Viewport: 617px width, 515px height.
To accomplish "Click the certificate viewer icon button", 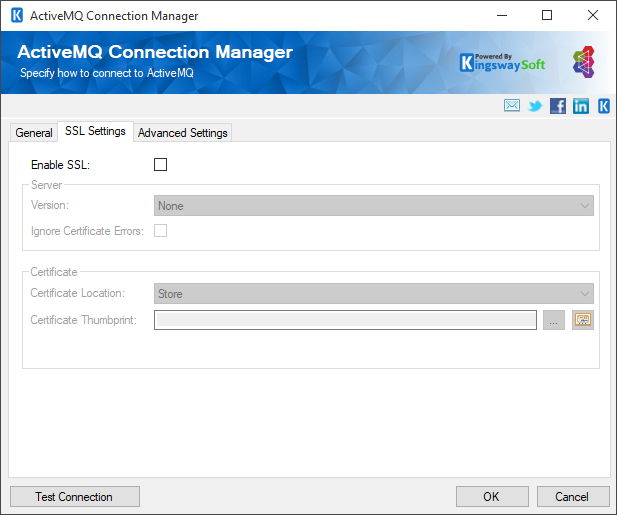I will (583, 320).
